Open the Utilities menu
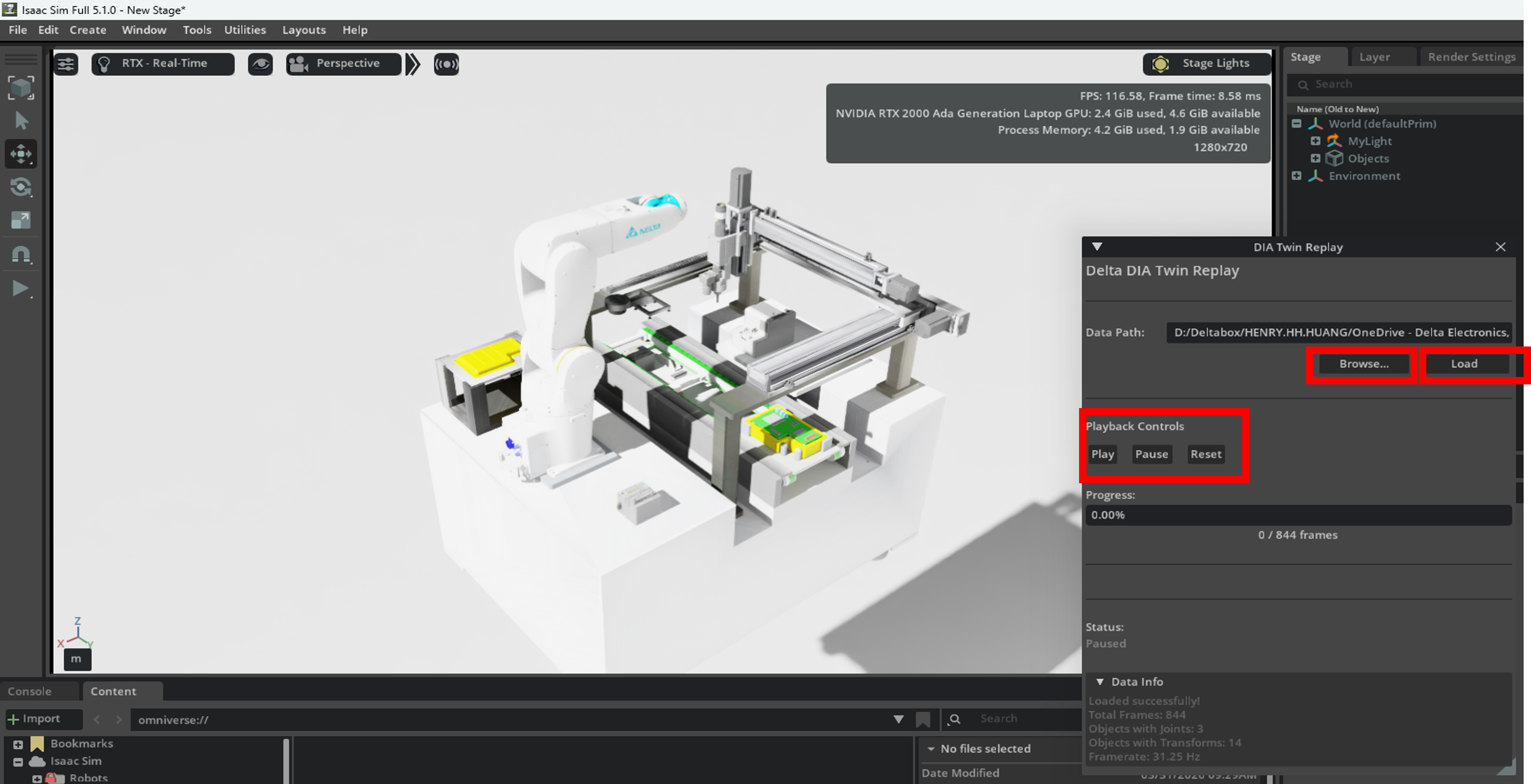This screenshot has width=1531, height=784. [245, 29]
